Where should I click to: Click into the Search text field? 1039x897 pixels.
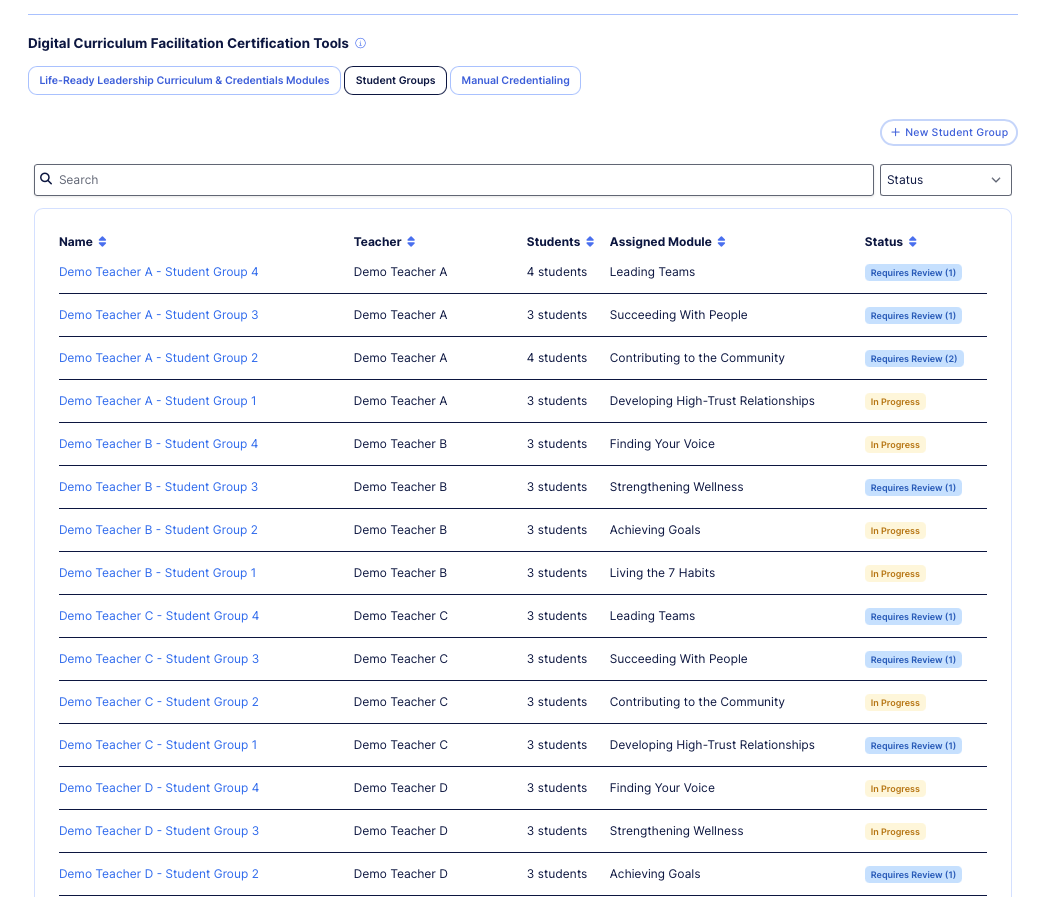click(x=460, y=180)
